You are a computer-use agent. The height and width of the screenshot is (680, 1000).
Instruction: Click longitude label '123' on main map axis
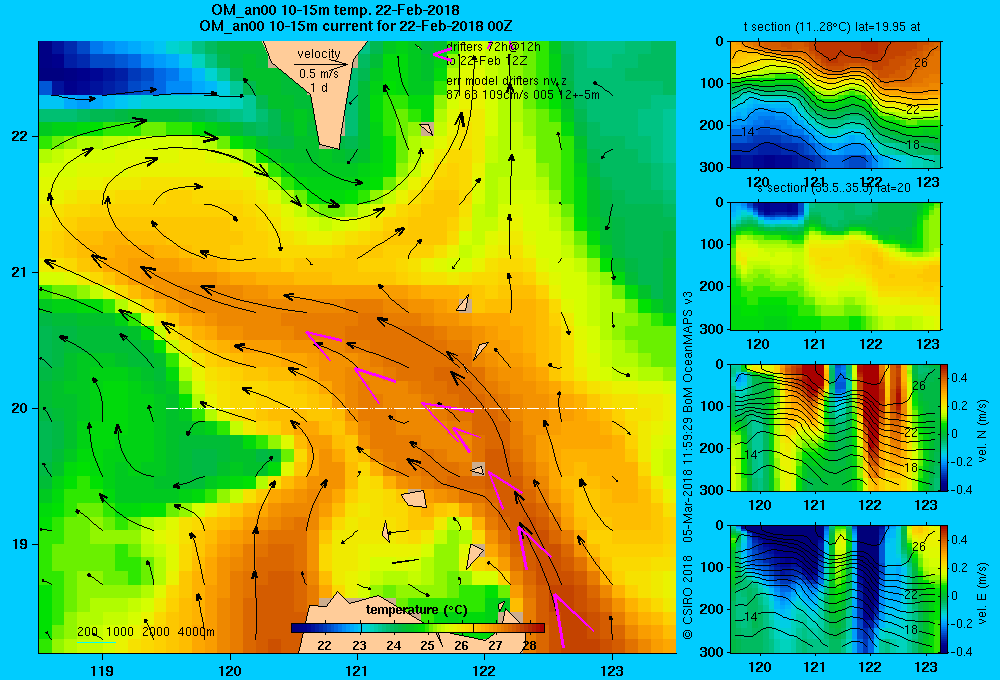pos(612,670)
